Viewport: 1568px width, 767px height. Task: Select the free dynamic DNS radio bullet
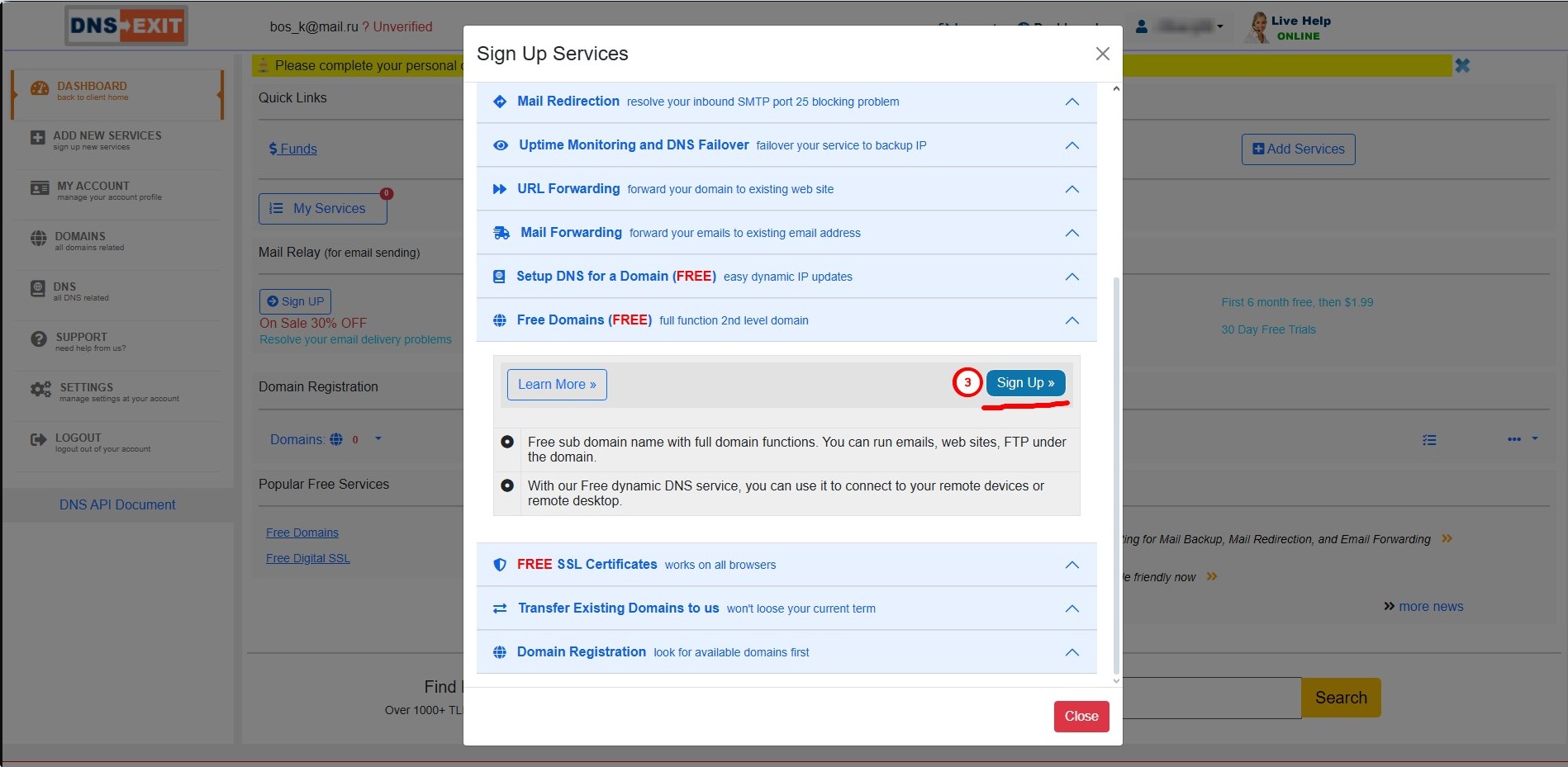click(507, 486)
